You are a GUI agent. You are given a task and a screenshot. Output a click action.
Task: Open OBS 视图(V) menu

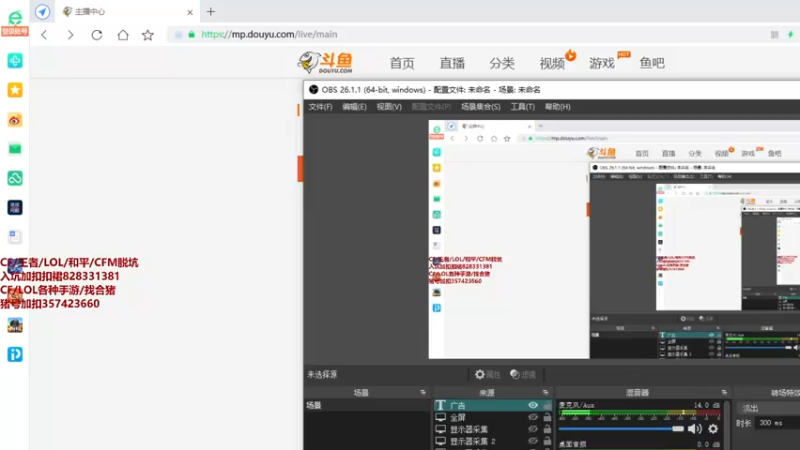tap(389, 107)
